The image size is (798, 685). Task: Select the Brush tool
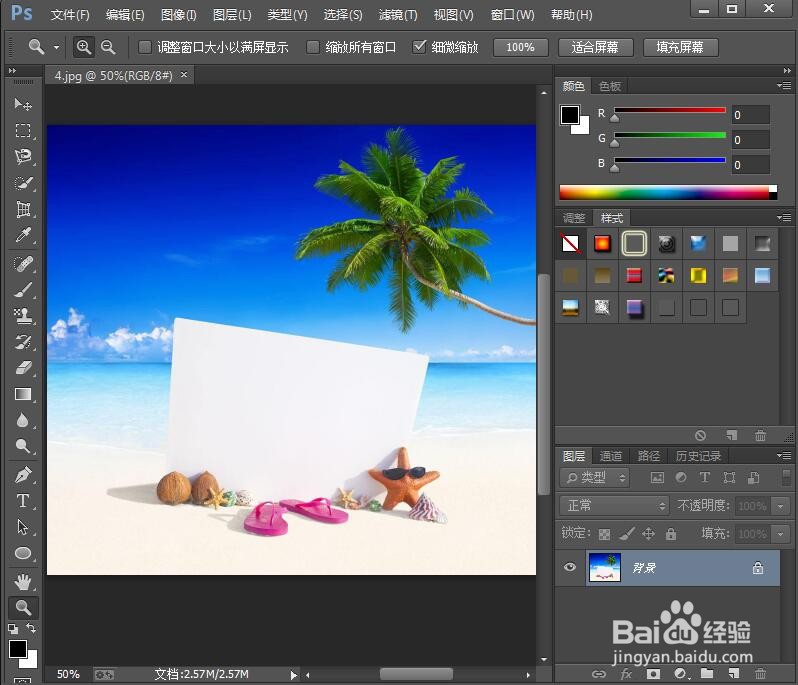click(22, 290)
